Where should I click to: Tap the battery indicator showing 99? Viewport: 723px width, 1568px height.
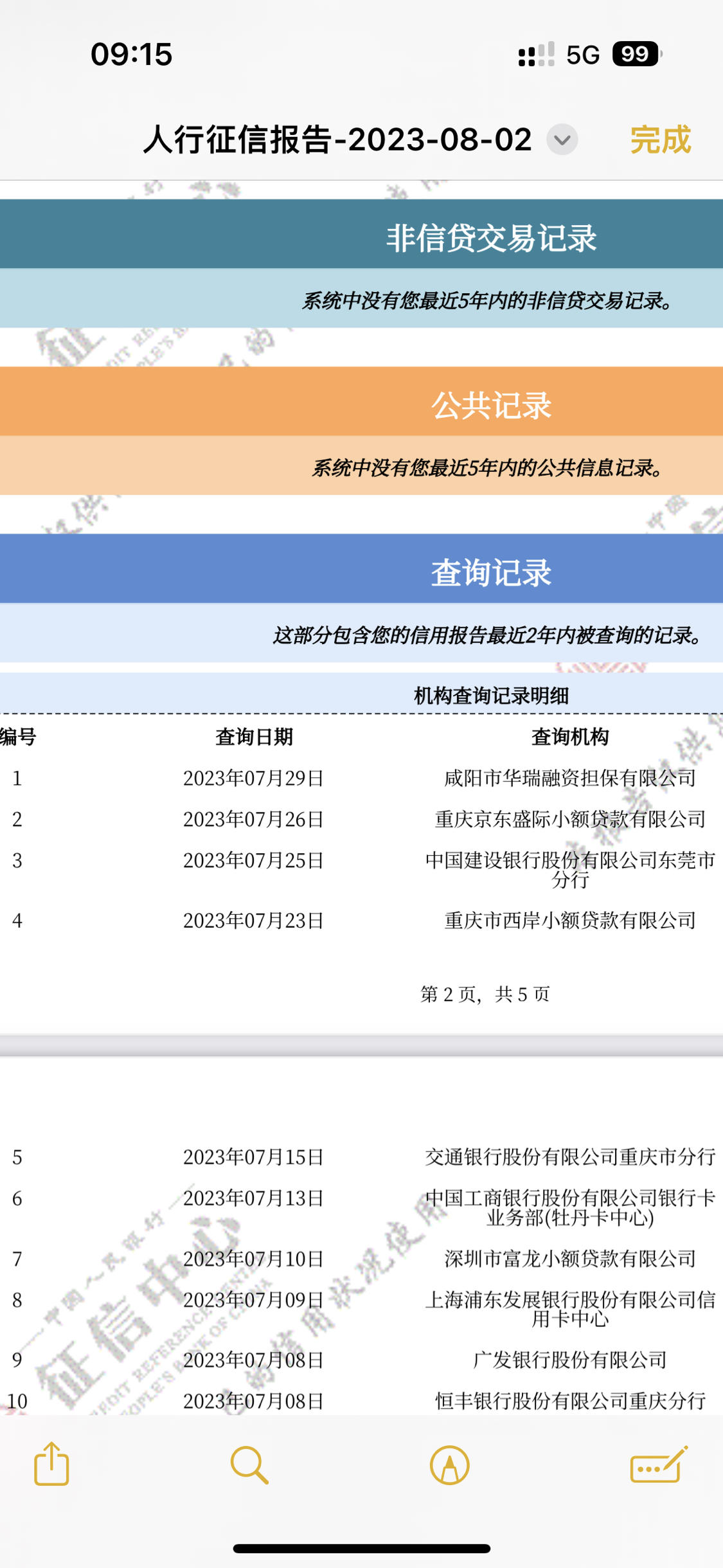click(x=637, y=54)
